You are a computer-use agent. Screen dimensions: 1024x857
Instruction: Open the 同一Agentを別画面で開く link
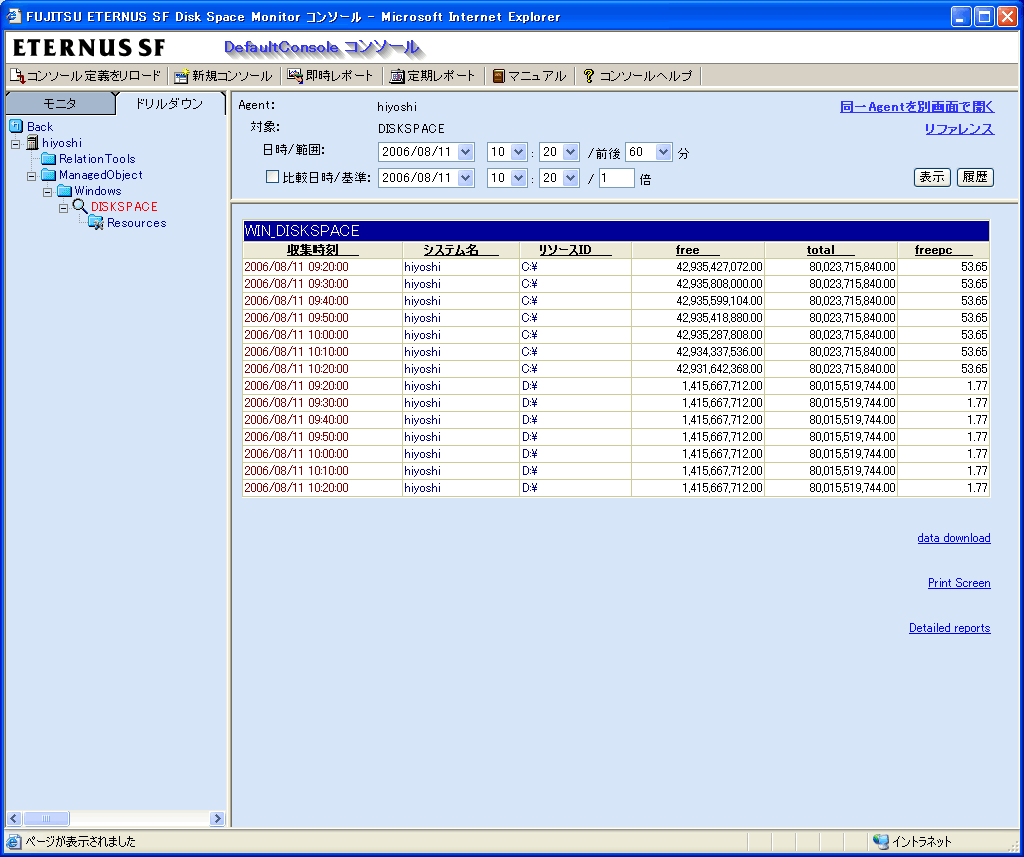pyautogui.click(x=917, y=106)
